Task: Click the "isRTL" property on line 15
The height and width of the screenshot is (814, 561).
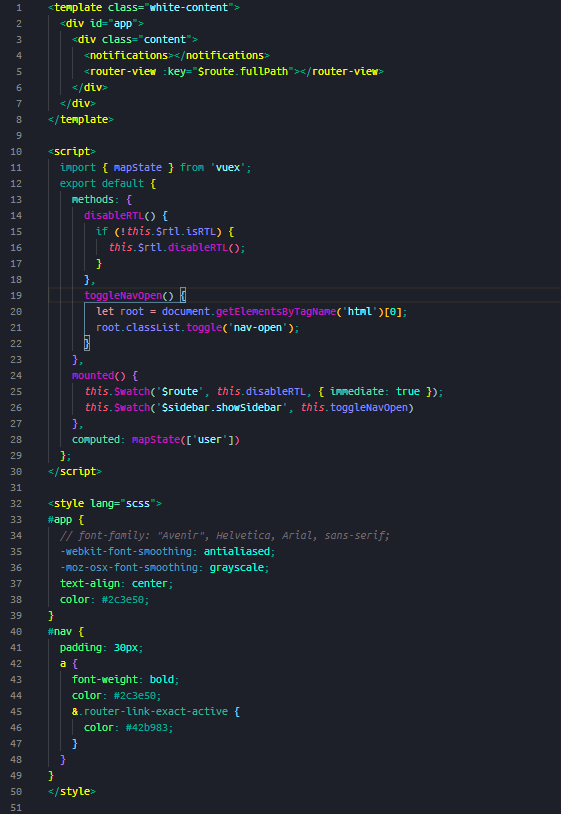Action: [x=201, y=232]
